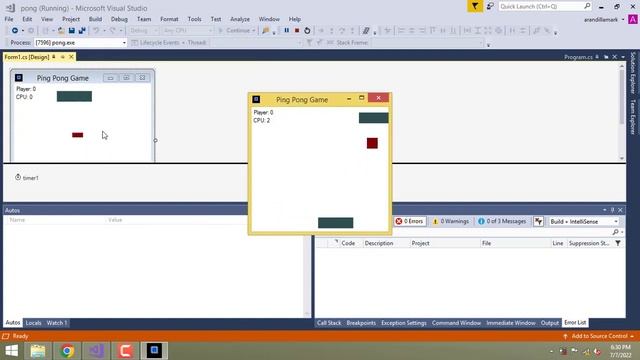
Task: Select the timer1 component
Action: coord(27,178)
